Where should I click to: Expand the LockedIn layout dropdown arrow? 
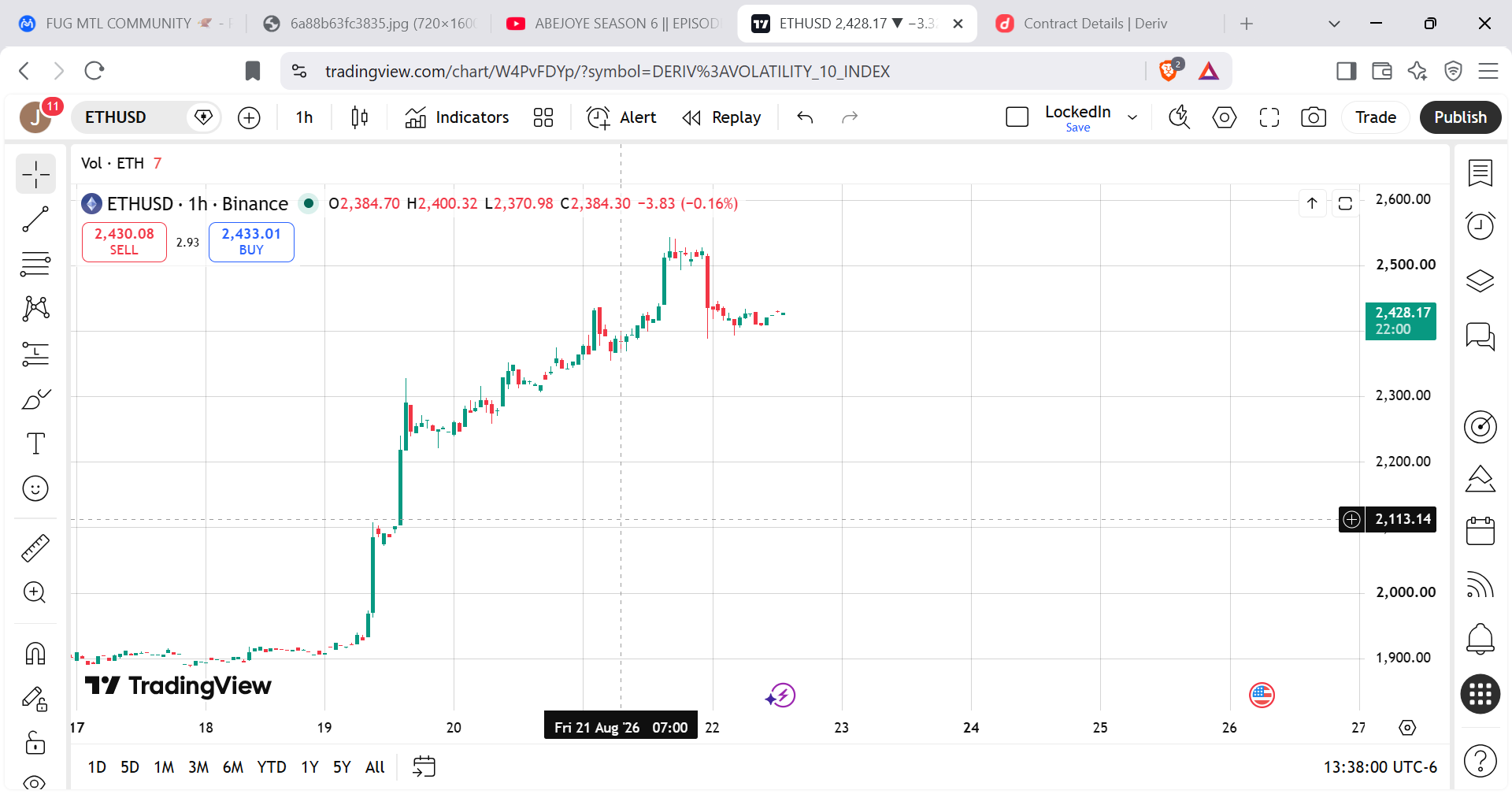[x=1132, y=117]
